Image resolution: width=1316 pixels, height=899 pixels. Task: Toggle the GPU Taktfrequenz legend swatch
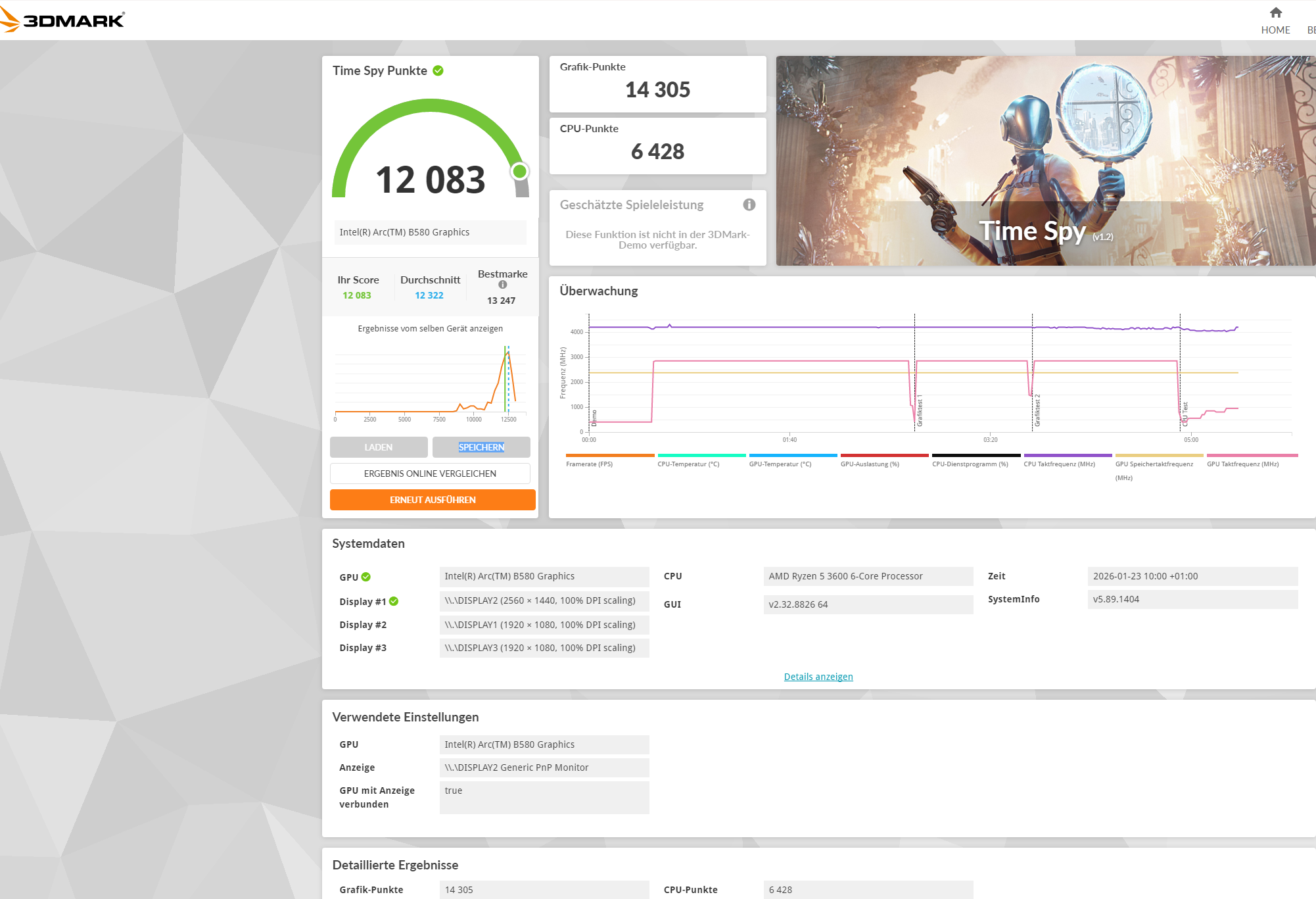[x=1252, y=455]
